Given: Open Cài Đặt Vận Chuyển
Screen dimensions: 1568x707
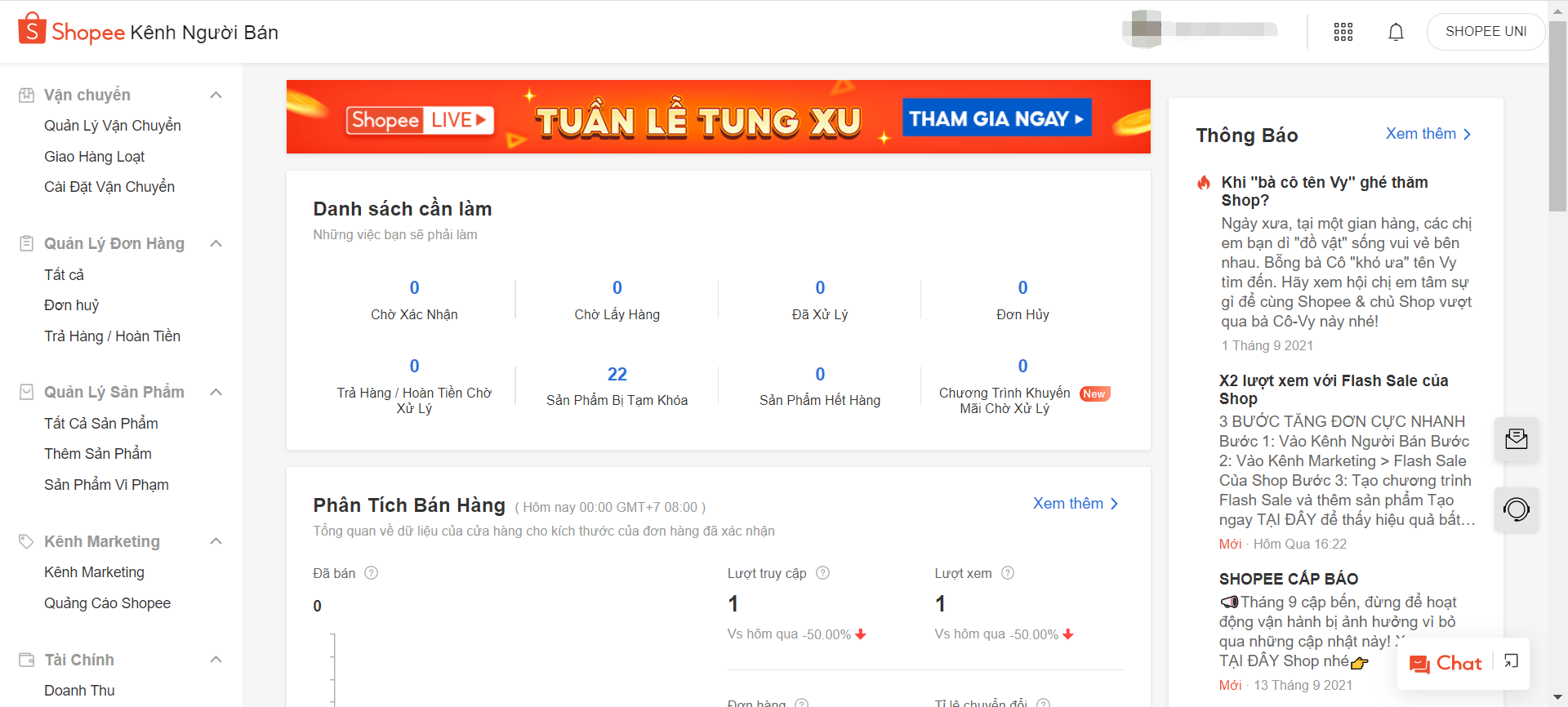Looking at the screenshot, I should click(109, 187).
